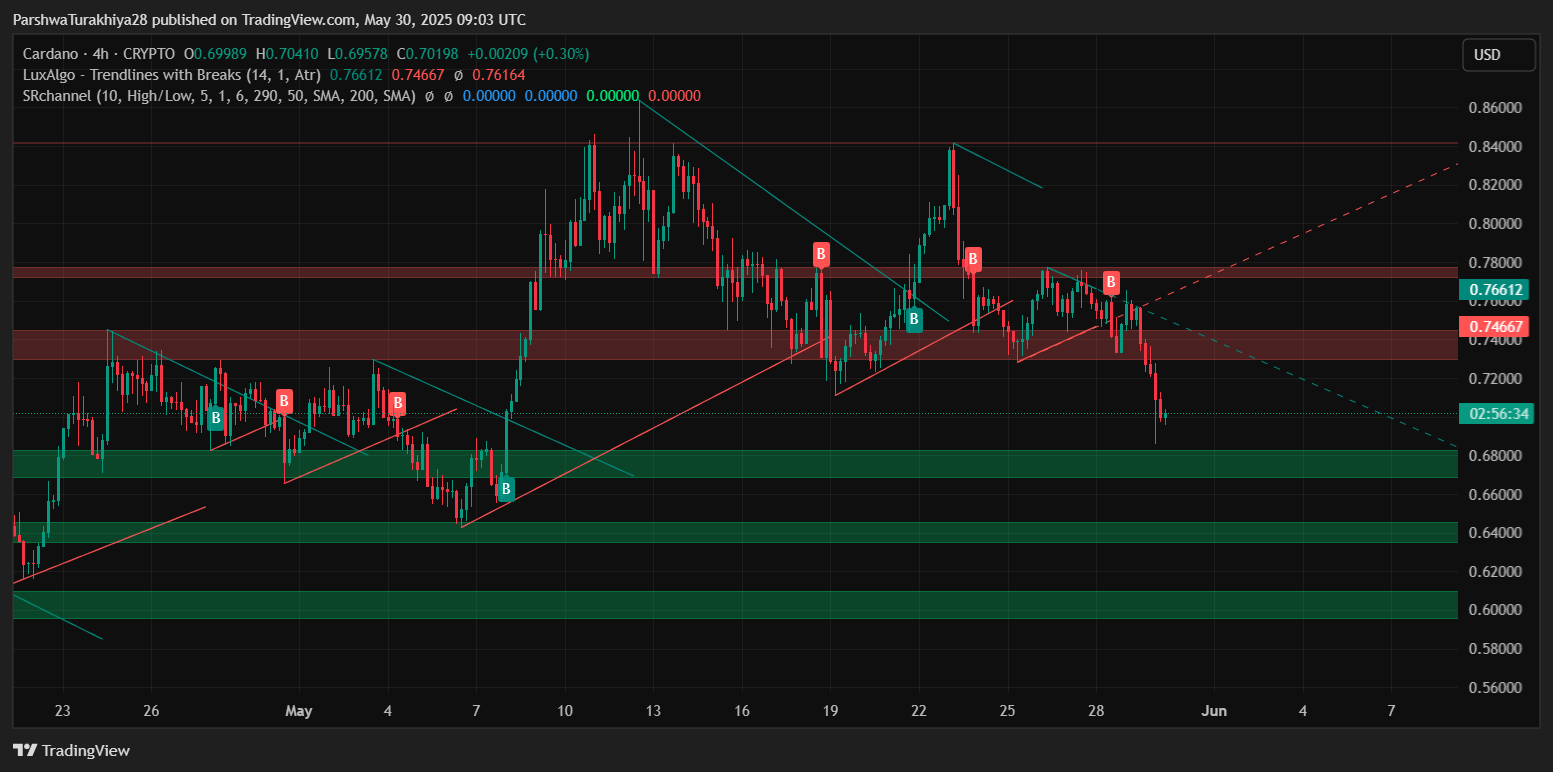Click the 0.84000 price axis label
The height and width of the screenshot is (772, 1553).
click(x=1495, y=147)
